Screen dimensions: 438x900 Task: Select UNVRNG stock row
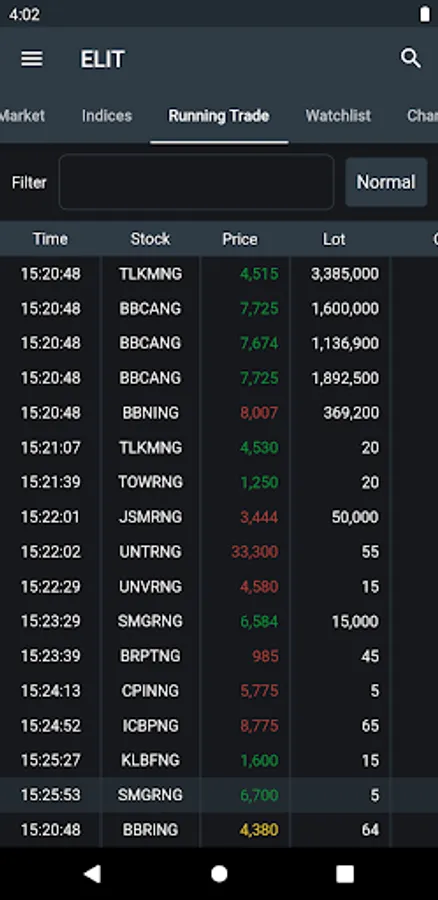point(219,587)
